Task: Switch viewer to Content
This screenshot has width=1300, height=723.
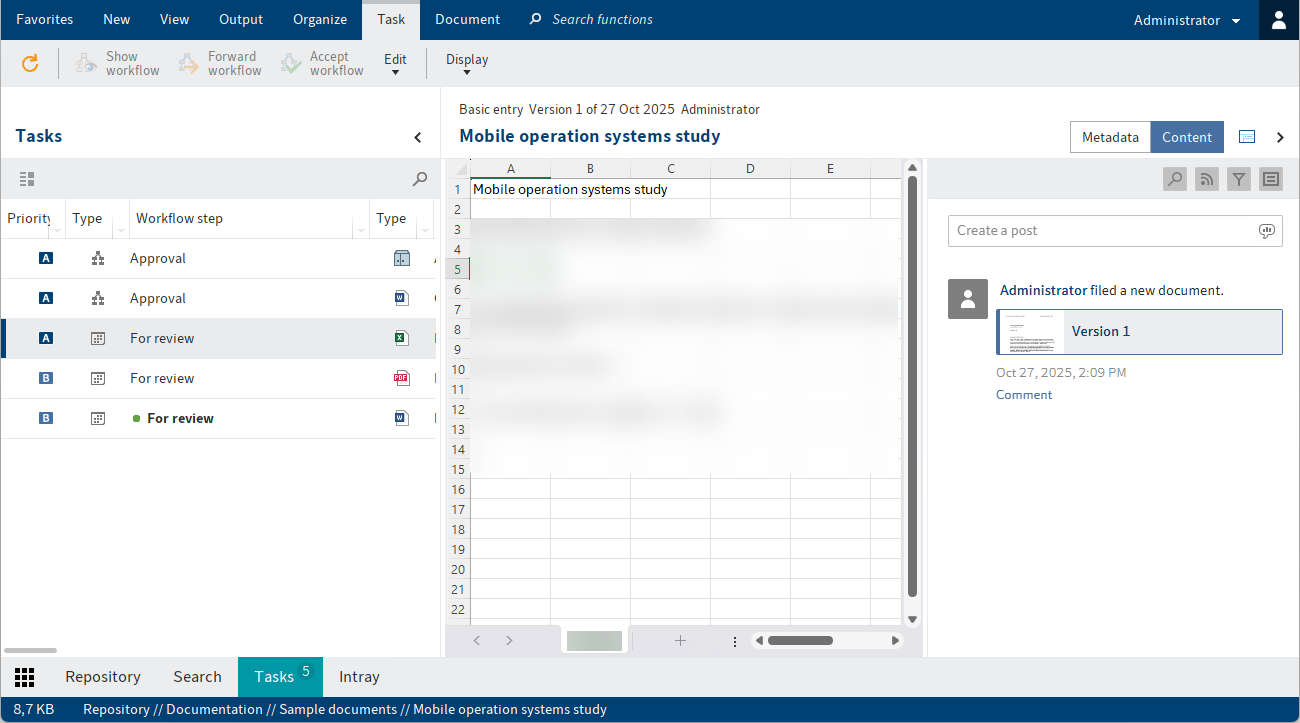Action: [1186, 137]
